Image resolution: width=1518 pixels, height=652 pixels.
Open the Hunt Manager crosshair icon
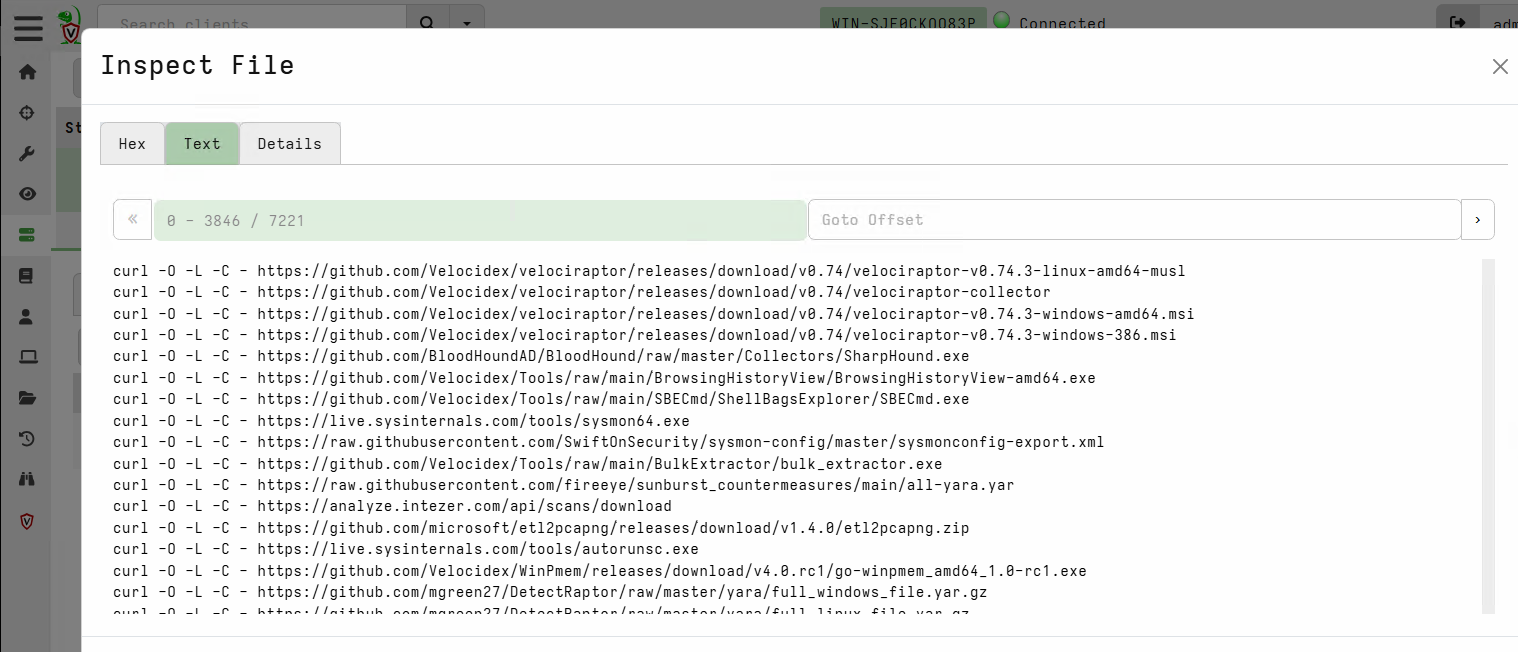(x=27, y=112)
